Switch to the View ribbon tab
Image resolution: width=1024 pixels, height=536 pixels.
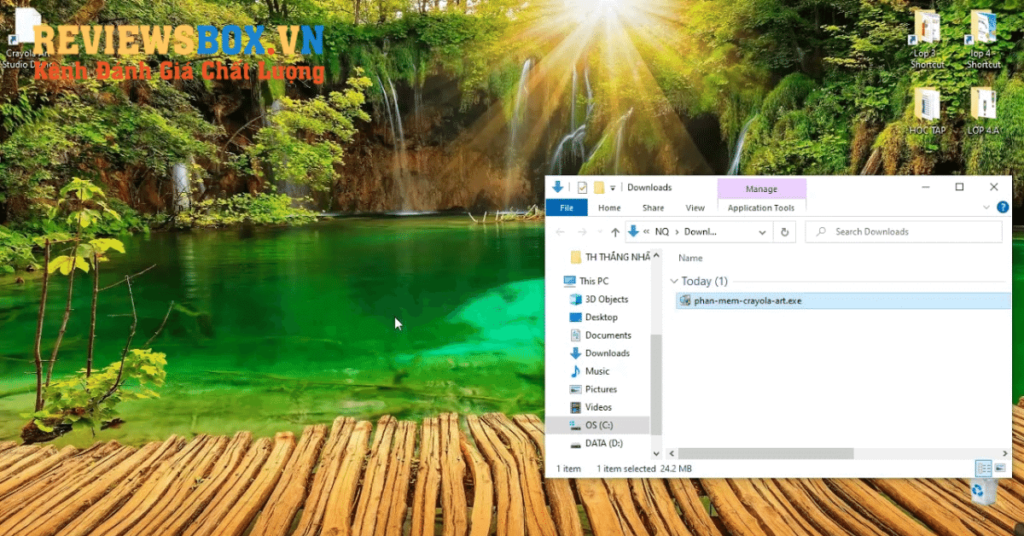click(x=695, y=208)
